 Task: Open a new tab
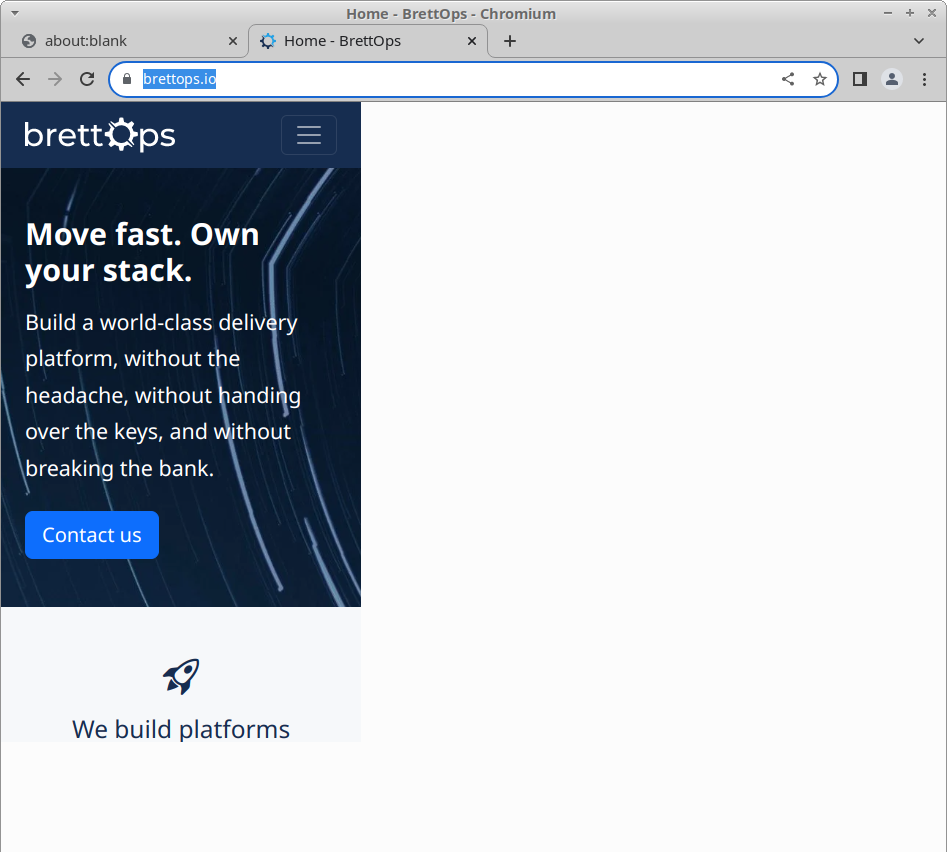tap(510, 41)
